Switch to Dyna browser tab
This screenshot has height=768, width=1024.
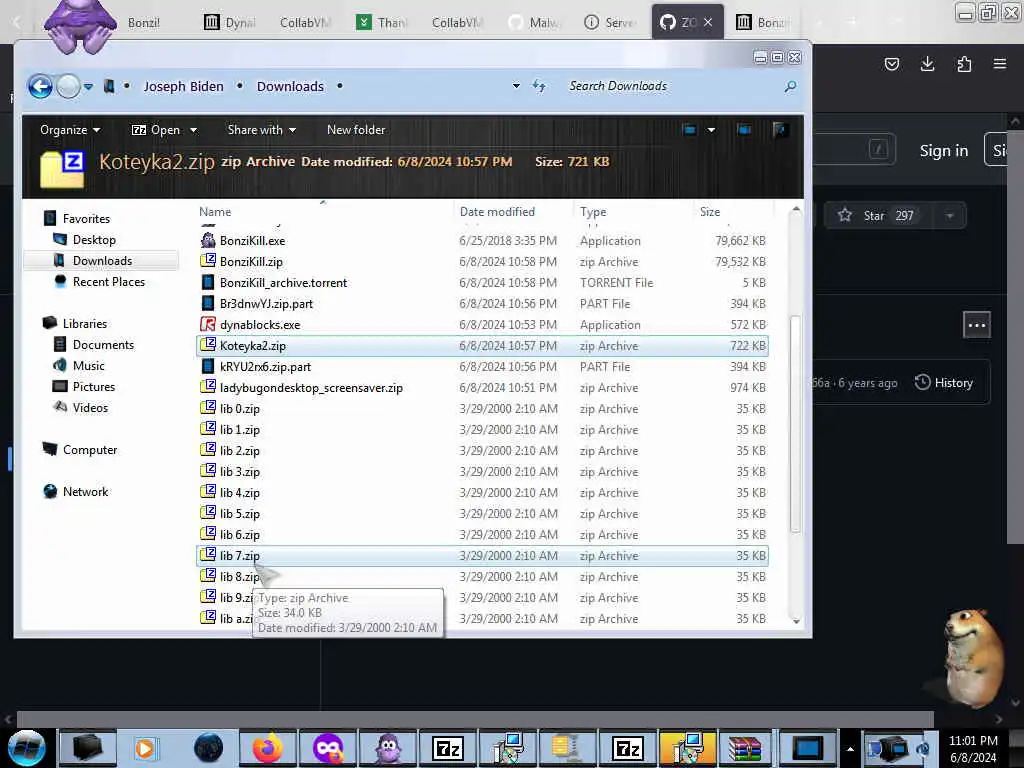(230, 22)
